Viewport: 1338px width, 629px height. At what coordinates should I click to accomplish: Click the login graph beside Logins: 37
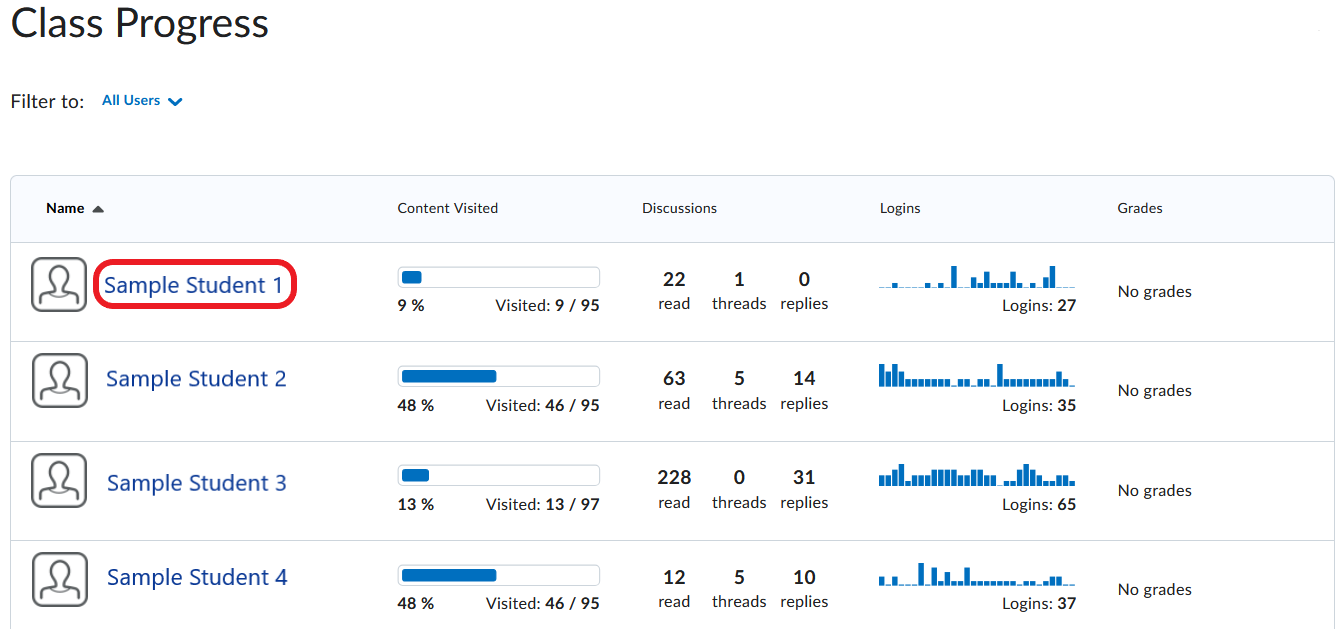(x=975, y=578)
